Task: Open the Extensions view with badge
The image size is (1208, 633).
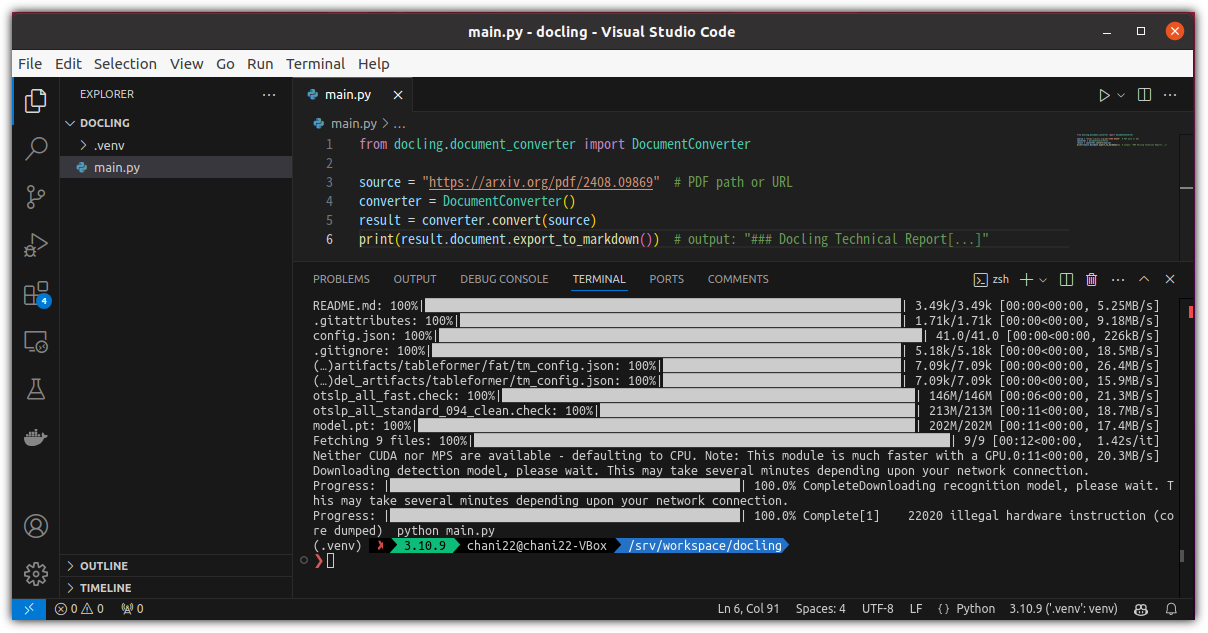Action: tap(36, 293)
